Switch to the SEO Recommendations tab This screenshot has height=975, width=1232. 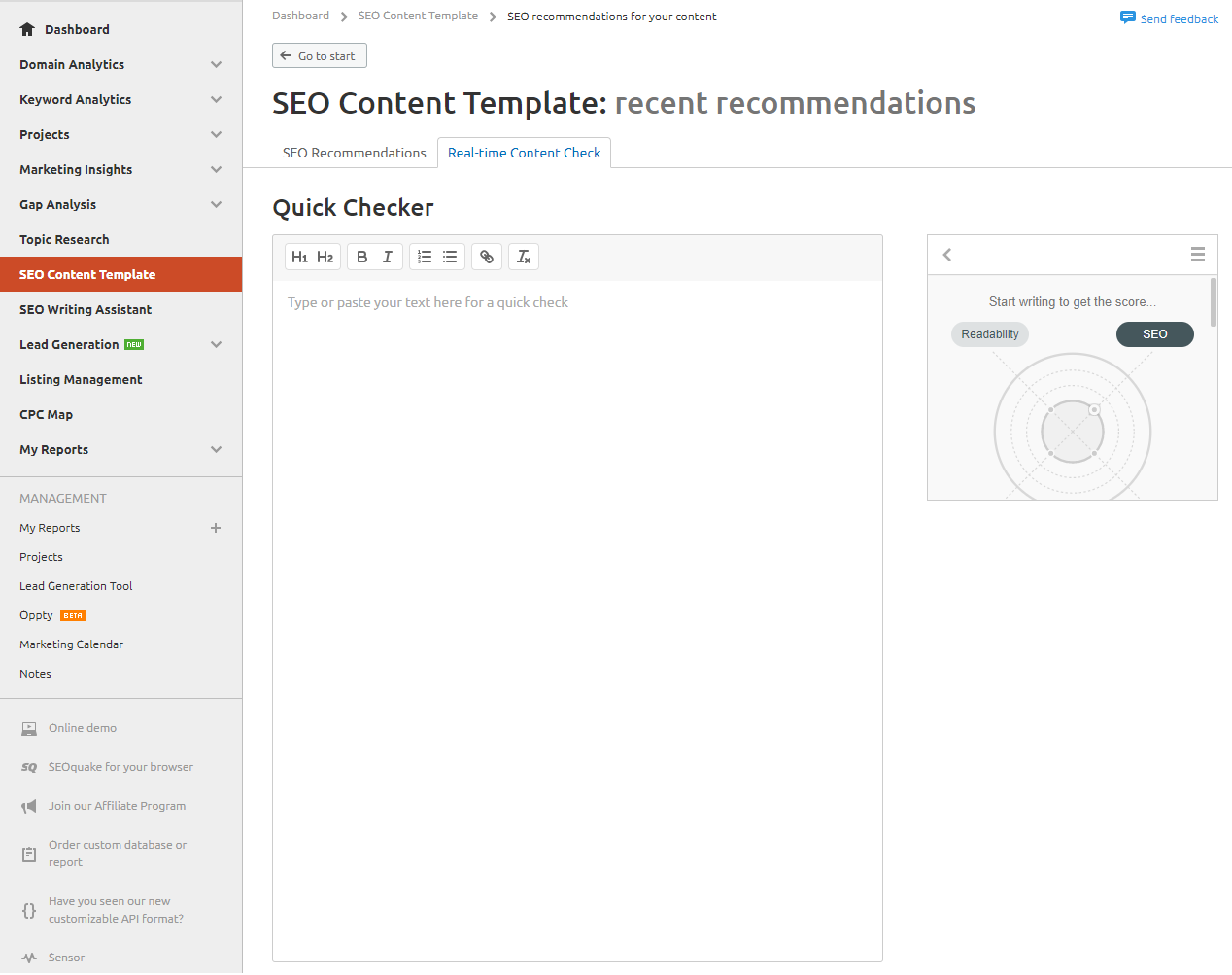pos(354,153)
